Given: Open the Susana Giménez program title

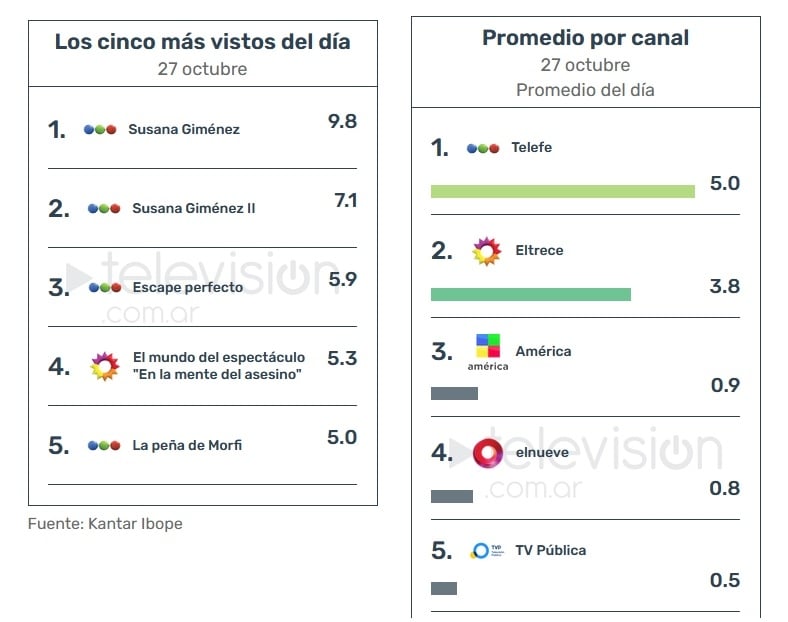Looking at the screenshot, I should pyautogui.click(x=184, y=130).
